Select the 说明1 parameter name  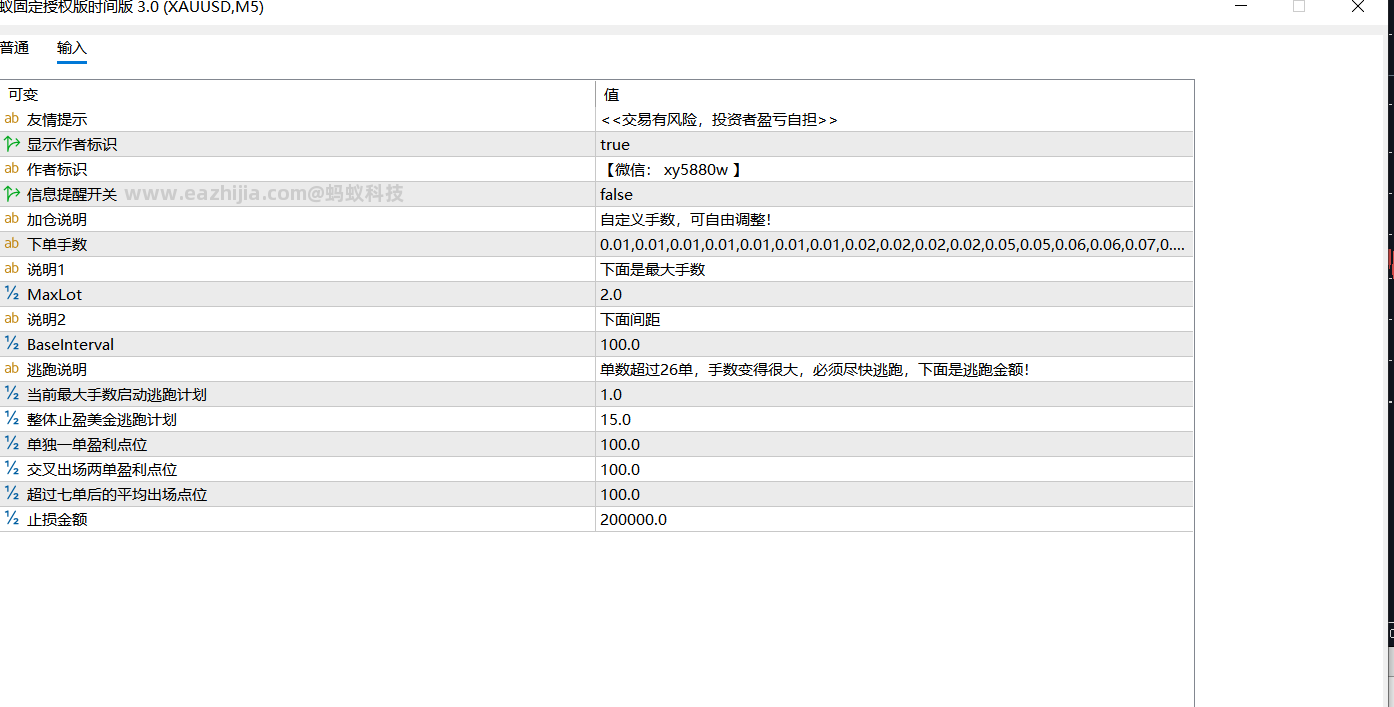(x=46, y=269)
